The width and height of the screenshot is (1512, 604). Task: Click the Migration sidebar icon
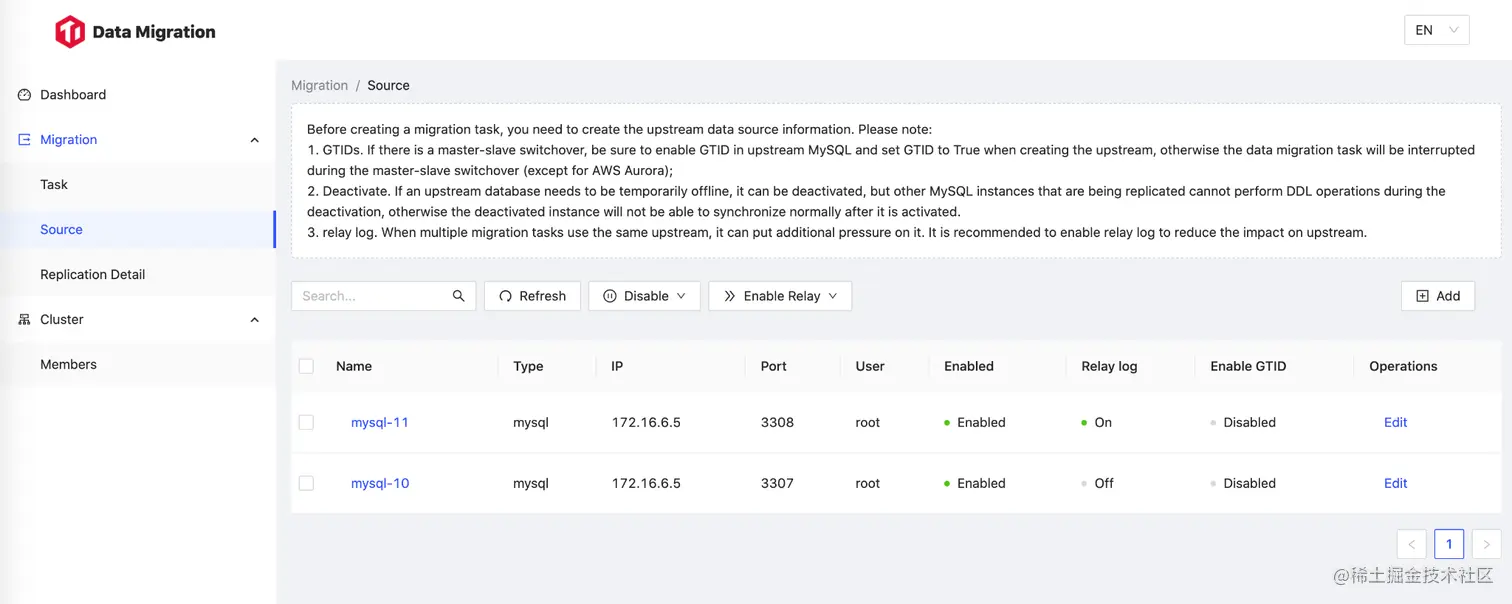(x=25, y=140)
